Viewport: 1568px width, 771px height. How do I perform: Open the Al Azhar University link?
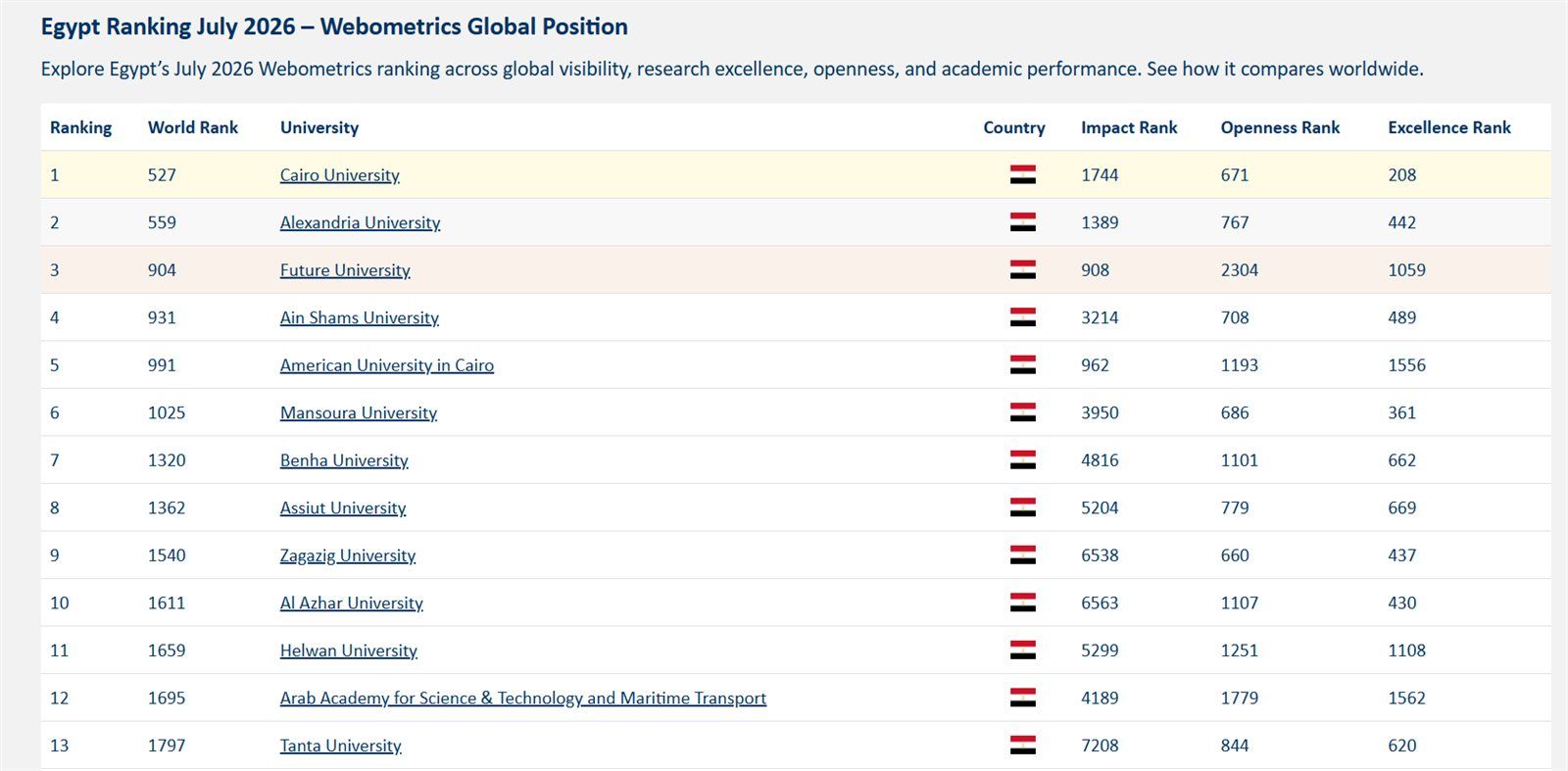click(351, 602)
